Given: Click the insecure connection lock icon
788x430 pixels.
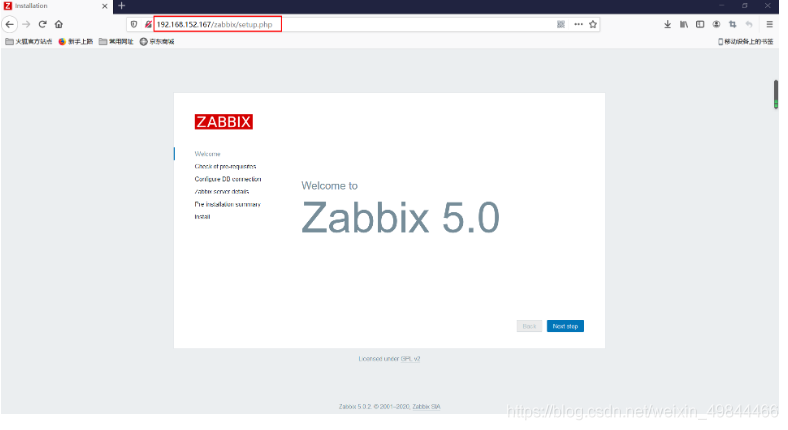Looking at the screenshot, I should (x=148, y=24).
